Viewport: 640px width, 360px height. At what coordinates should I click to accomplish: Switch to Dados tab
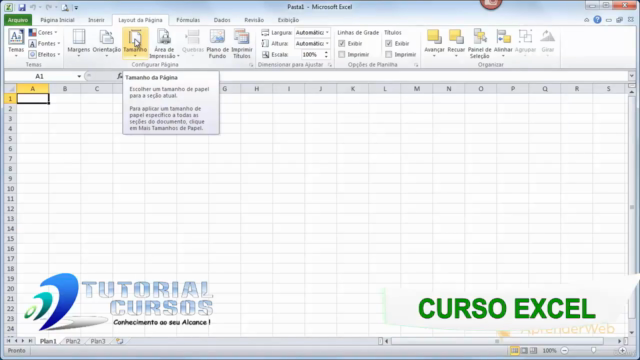[x=222, y=20]
